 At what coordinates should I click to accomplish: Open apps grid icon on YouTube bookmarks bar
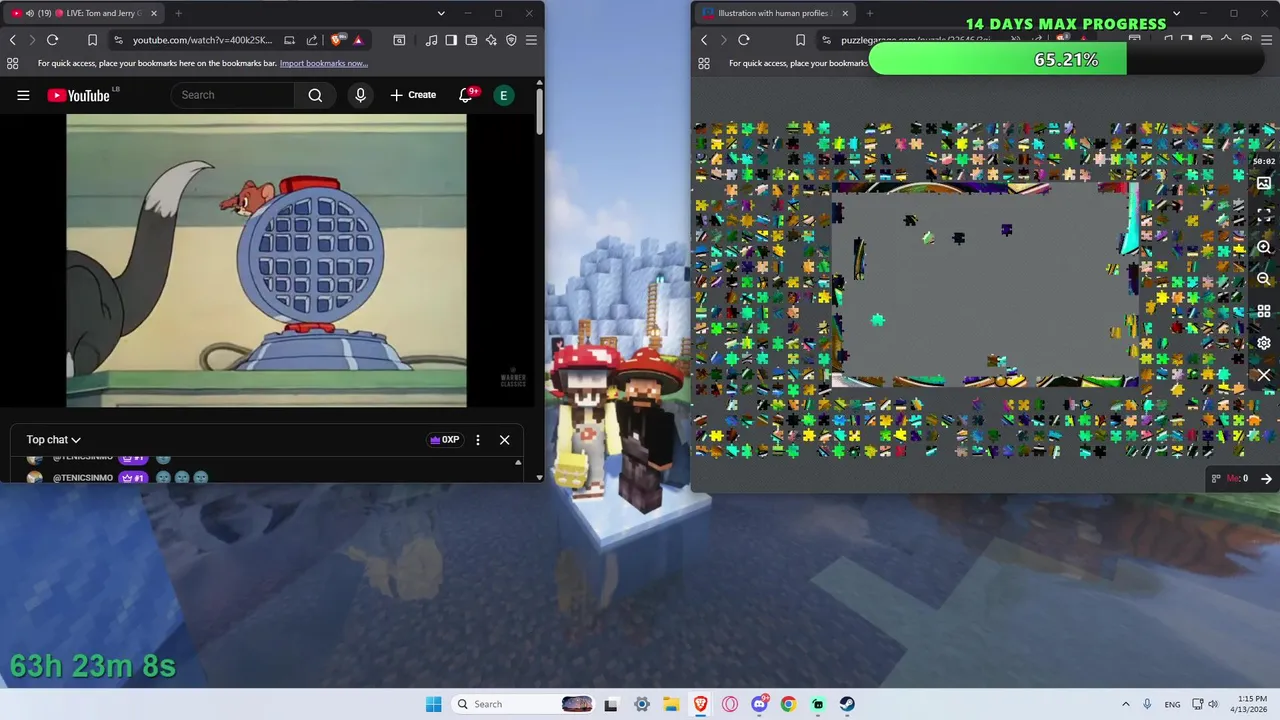pyautogui.click(x=12, y=63)
